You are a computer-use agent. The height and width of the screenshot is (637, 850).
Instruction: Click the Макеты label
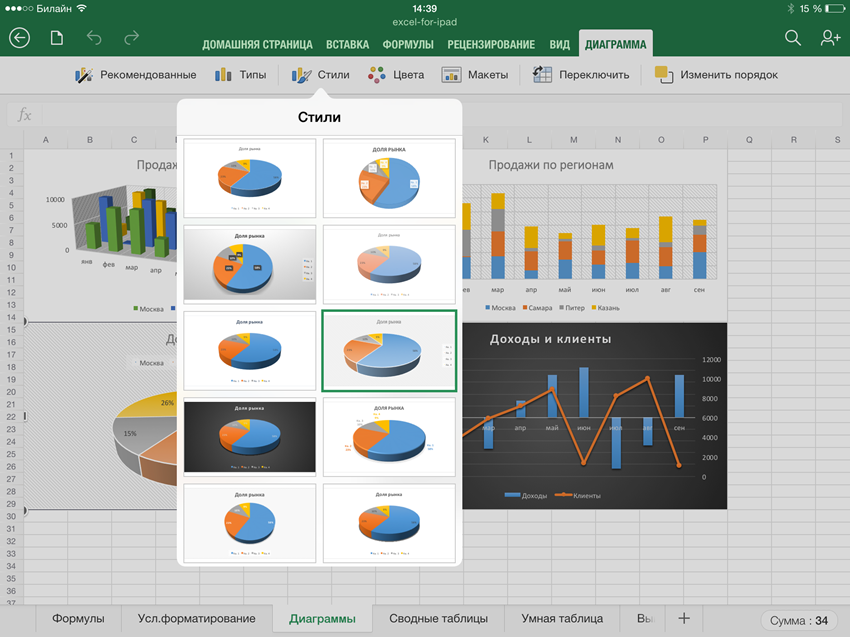pyautogui.click(x=488, y=75)
